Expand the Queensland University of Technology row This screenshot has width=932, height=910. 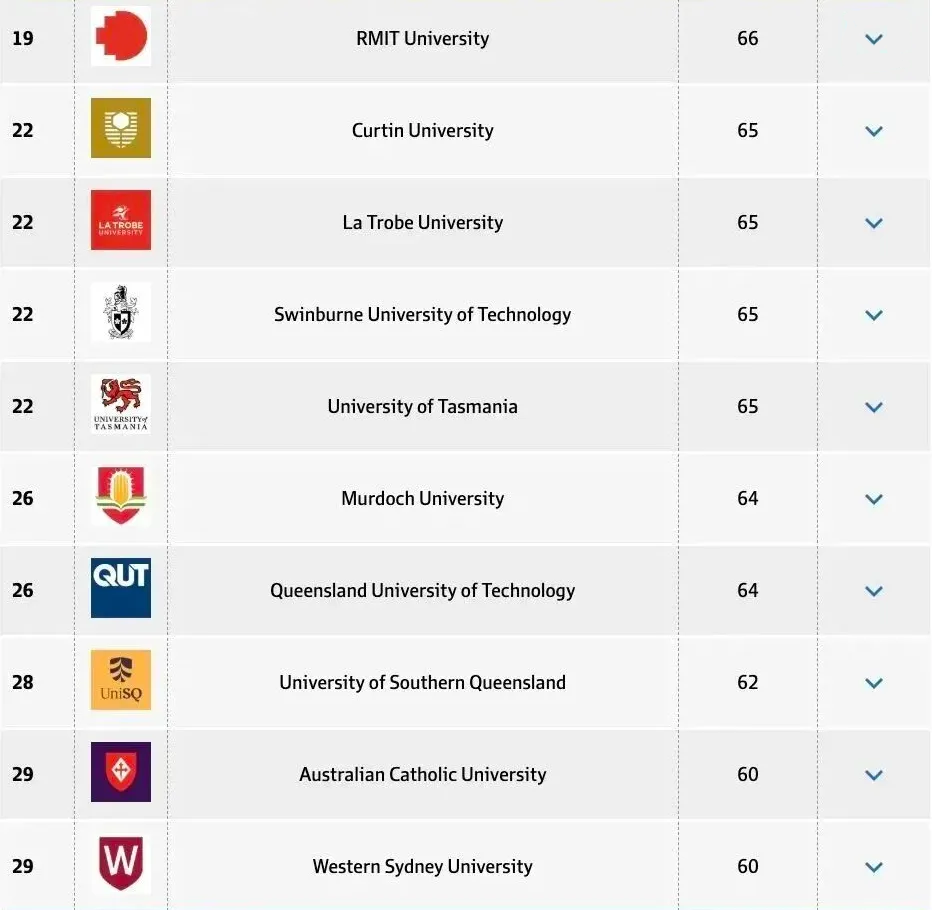tap(874, 592)
